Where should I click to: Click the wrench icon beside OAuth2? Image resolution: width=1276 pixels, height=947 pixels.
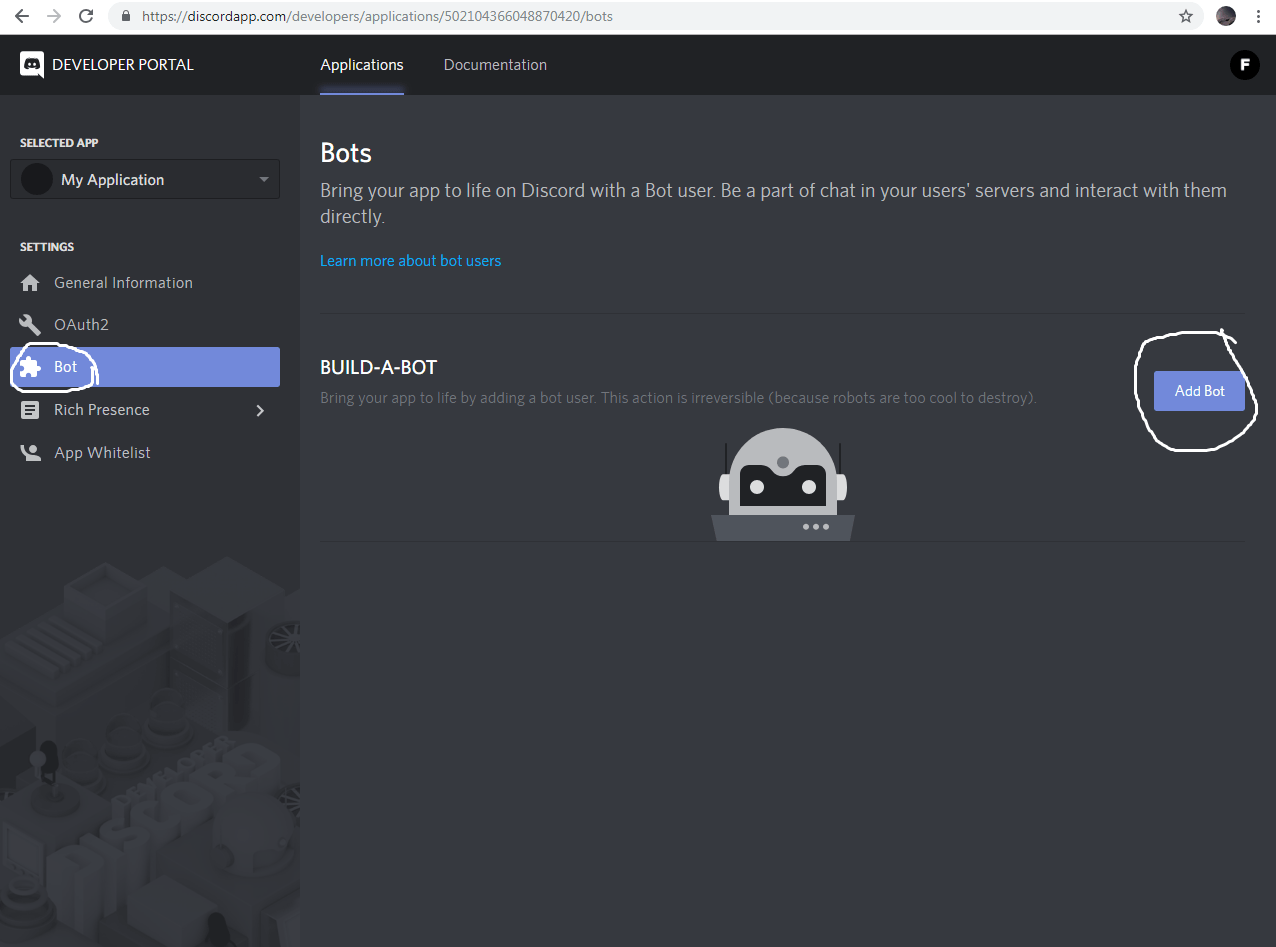[31, 325]
